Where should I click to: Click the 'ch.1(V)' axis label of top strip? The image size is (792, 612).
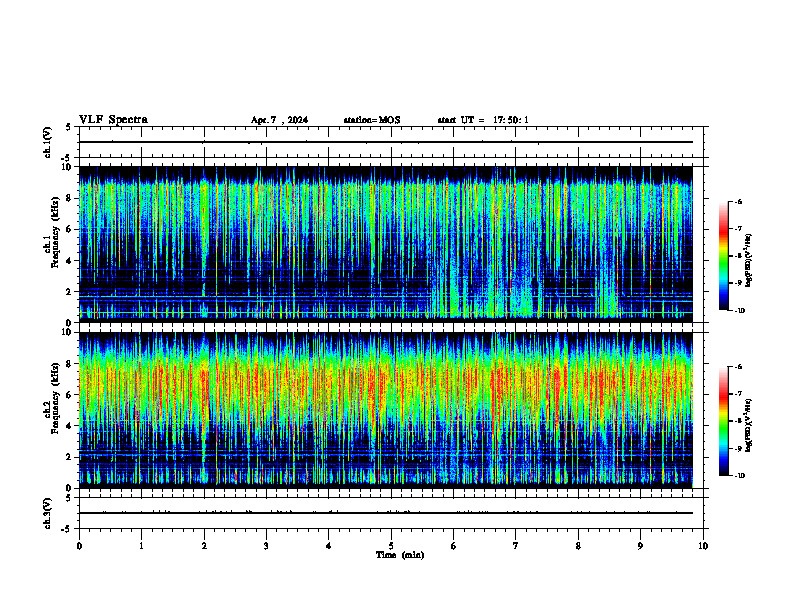pyautogui.click(x=48, y=142)
